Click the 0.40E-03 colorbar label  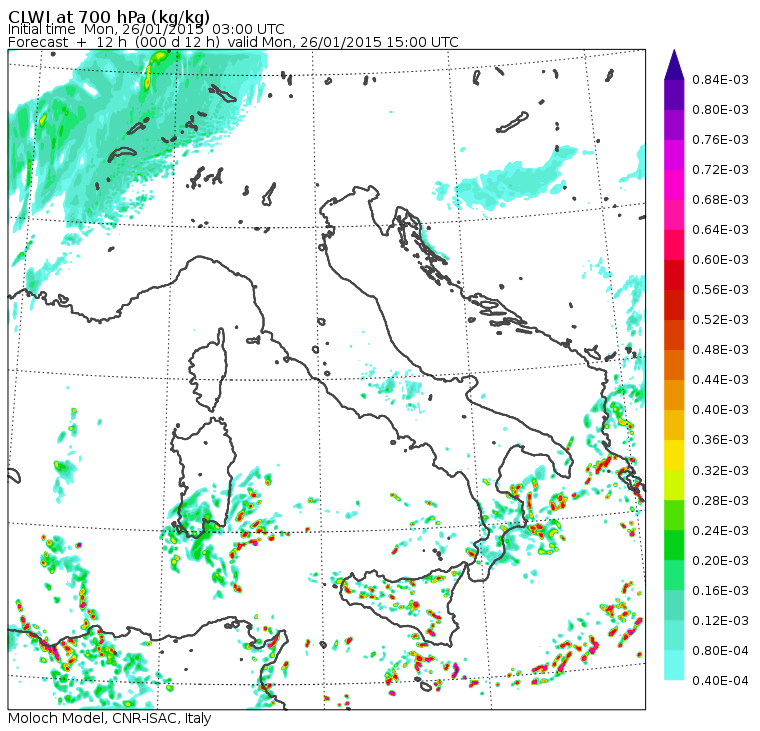[x=720, y=410]
